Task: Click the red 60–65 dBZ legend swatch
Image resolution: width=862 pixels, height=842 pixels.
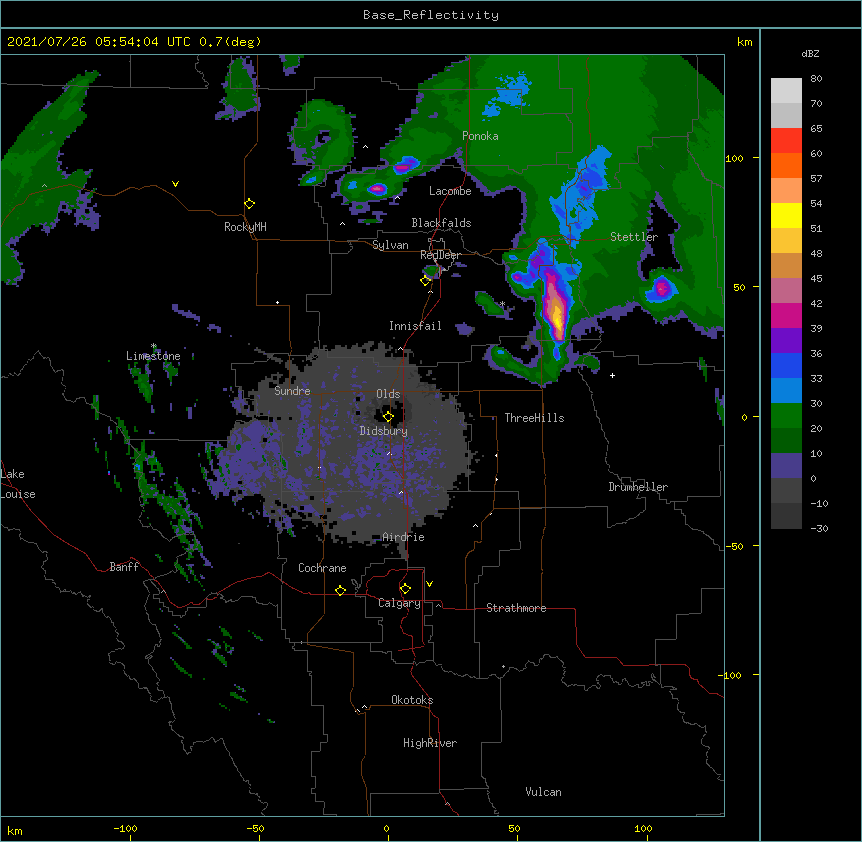Action: [x=786, y=141]
